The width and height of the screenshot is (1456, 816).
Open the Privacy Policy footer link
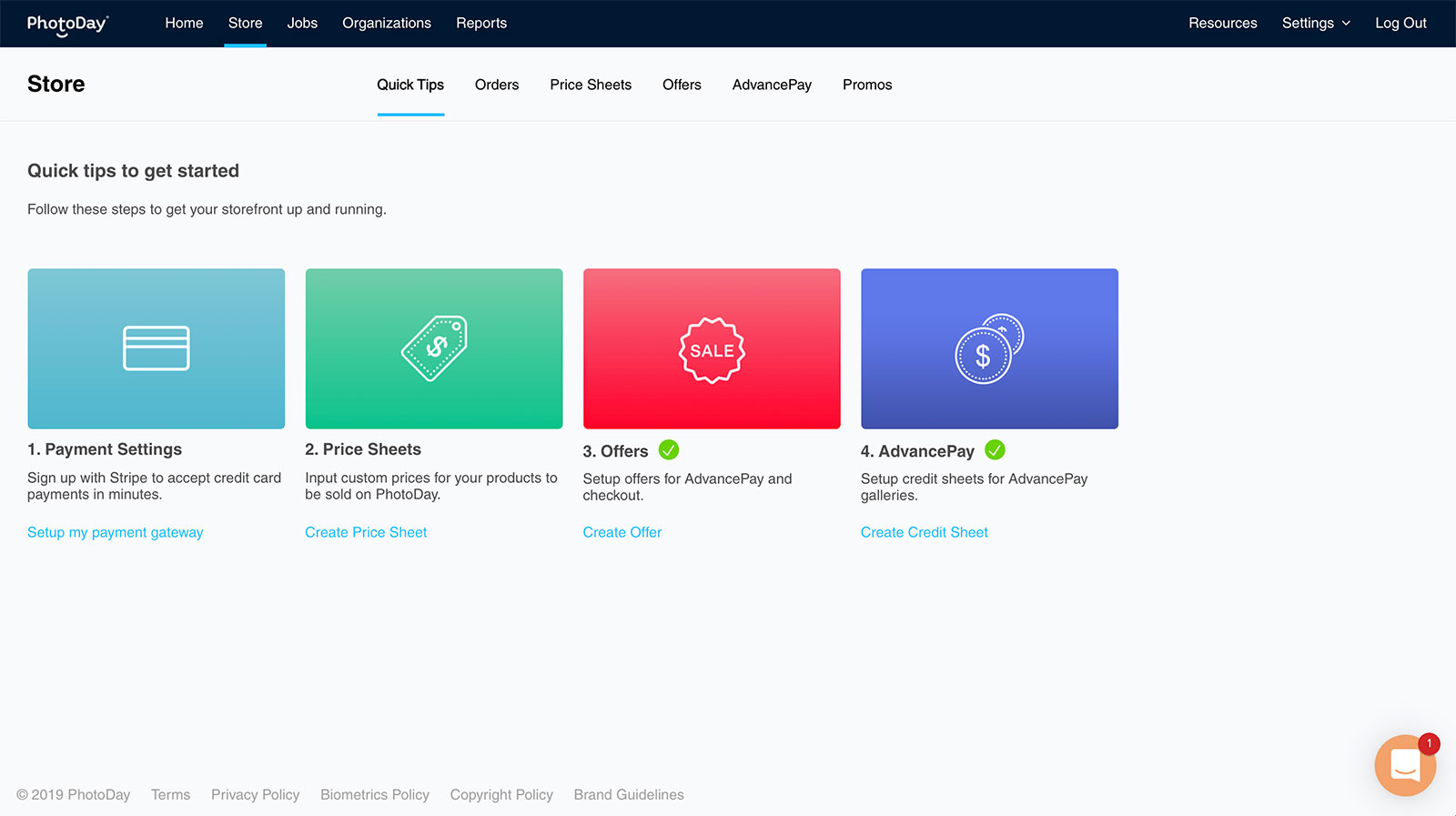pyautogui.click(x=256, y=795)
